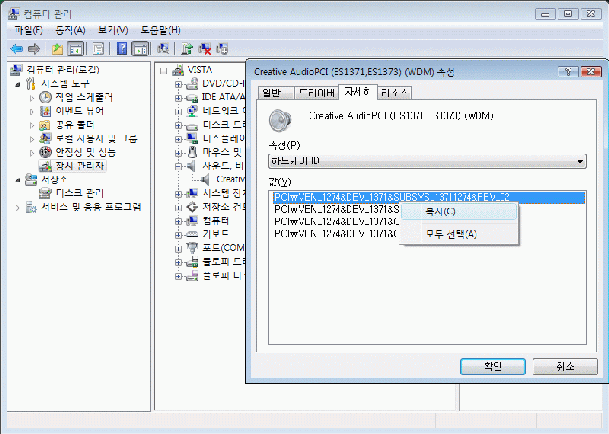Toggle the Show/Hide Console Tree toolbar icon
Image resolution: width=609 pixels, height=434 pixels.
pyautogui.click(x=76, y=49)
